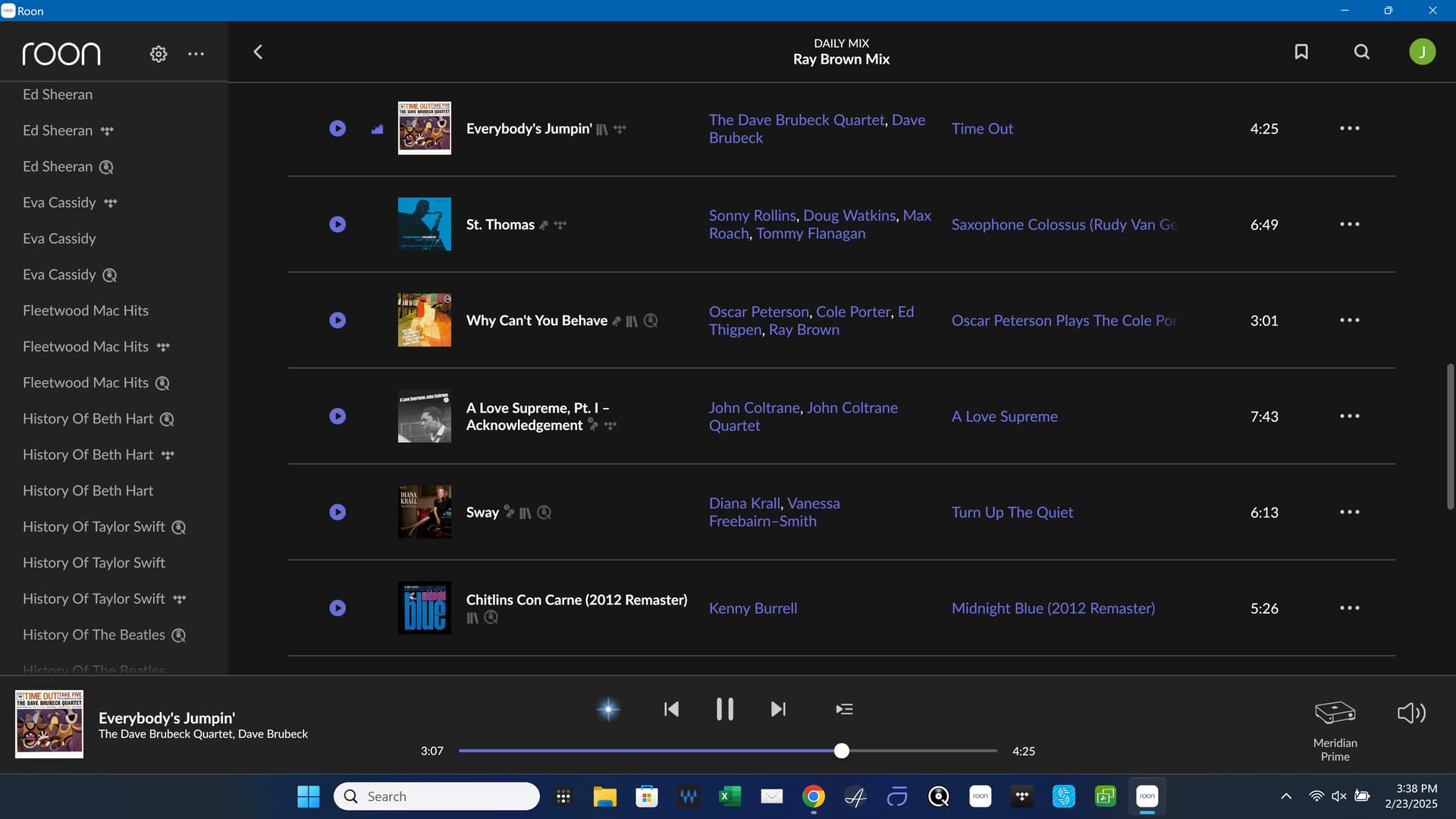Screen dimensions: 1456x819
Task: Skip to next track
Action: [778, 709]
